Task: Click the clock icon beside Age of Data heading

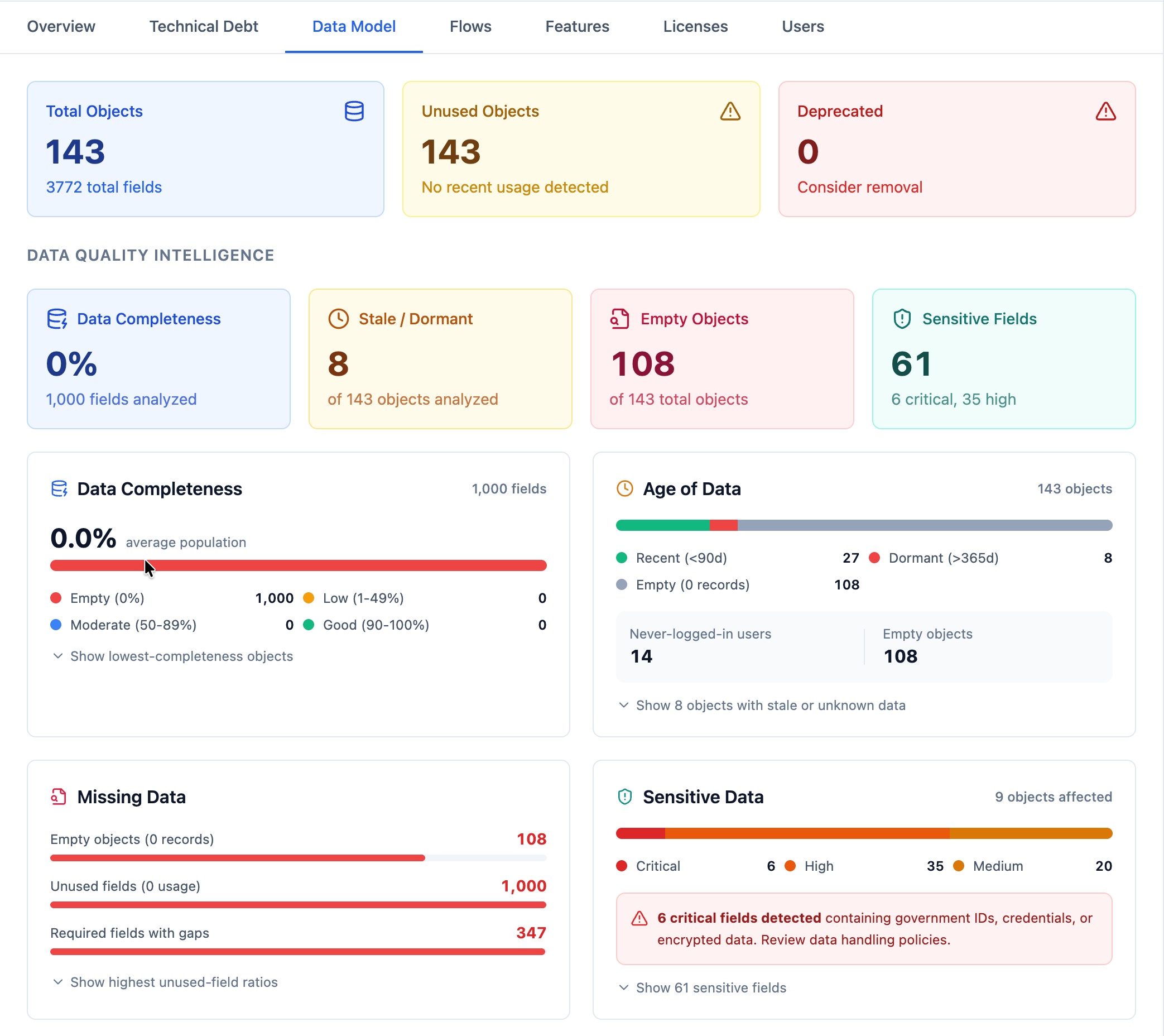Action: [626, 488]
